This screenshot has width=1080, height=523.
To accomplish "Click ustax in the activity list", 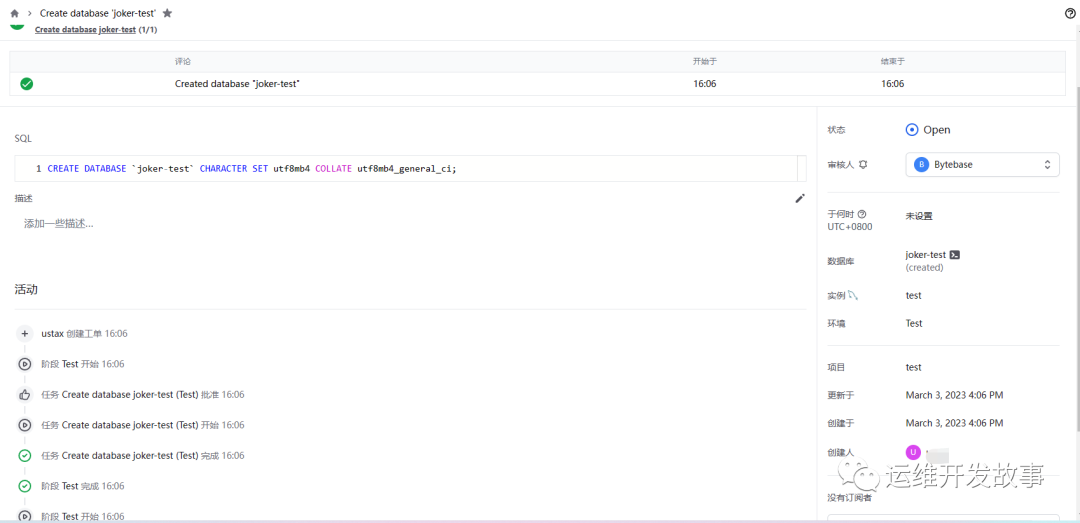I will coord(52,334).
